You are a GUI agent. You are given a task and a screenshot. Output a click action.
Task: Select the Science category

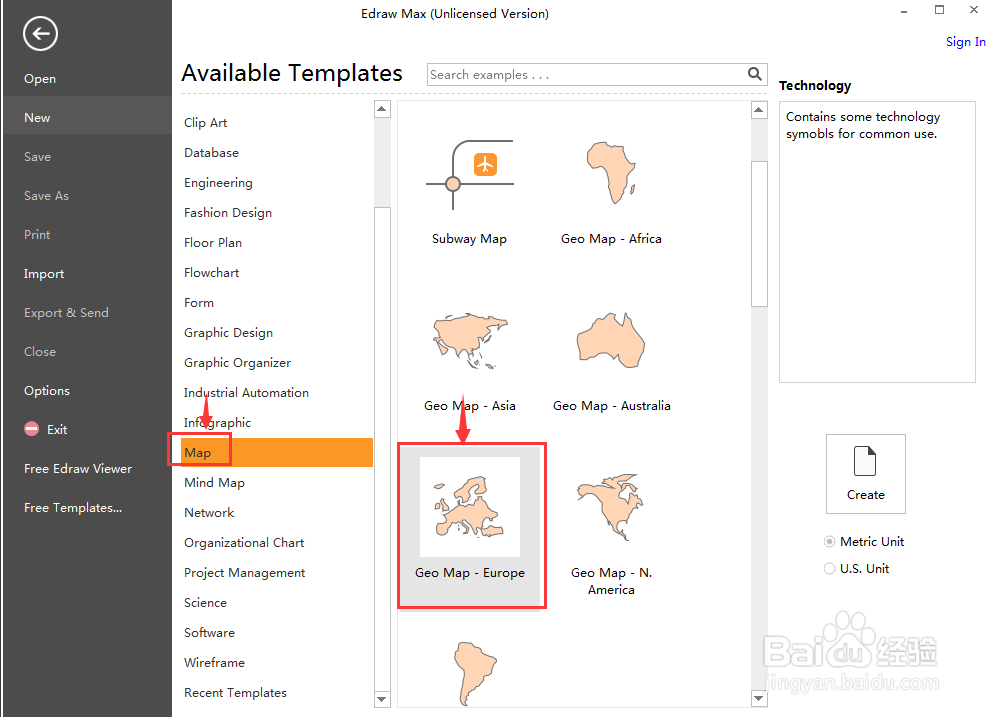pos(205,602)
